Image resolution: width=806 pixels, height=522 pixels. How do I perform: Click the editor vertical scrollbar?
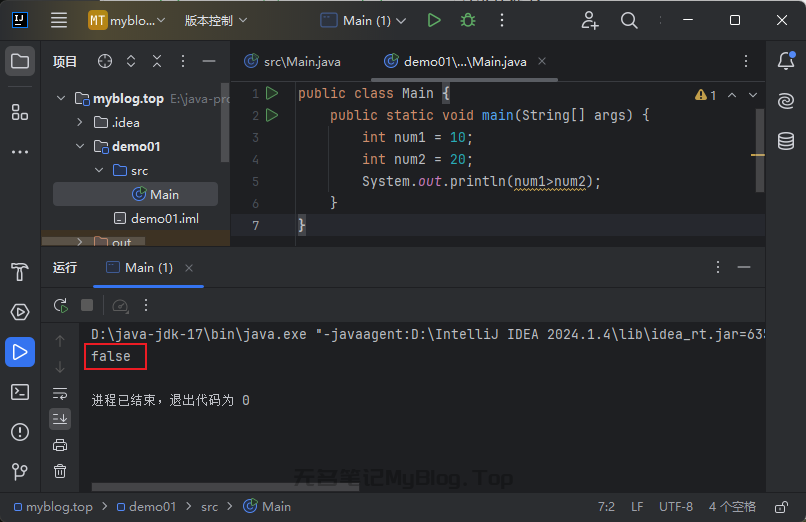pyautogui.click(x=759, y=151)
